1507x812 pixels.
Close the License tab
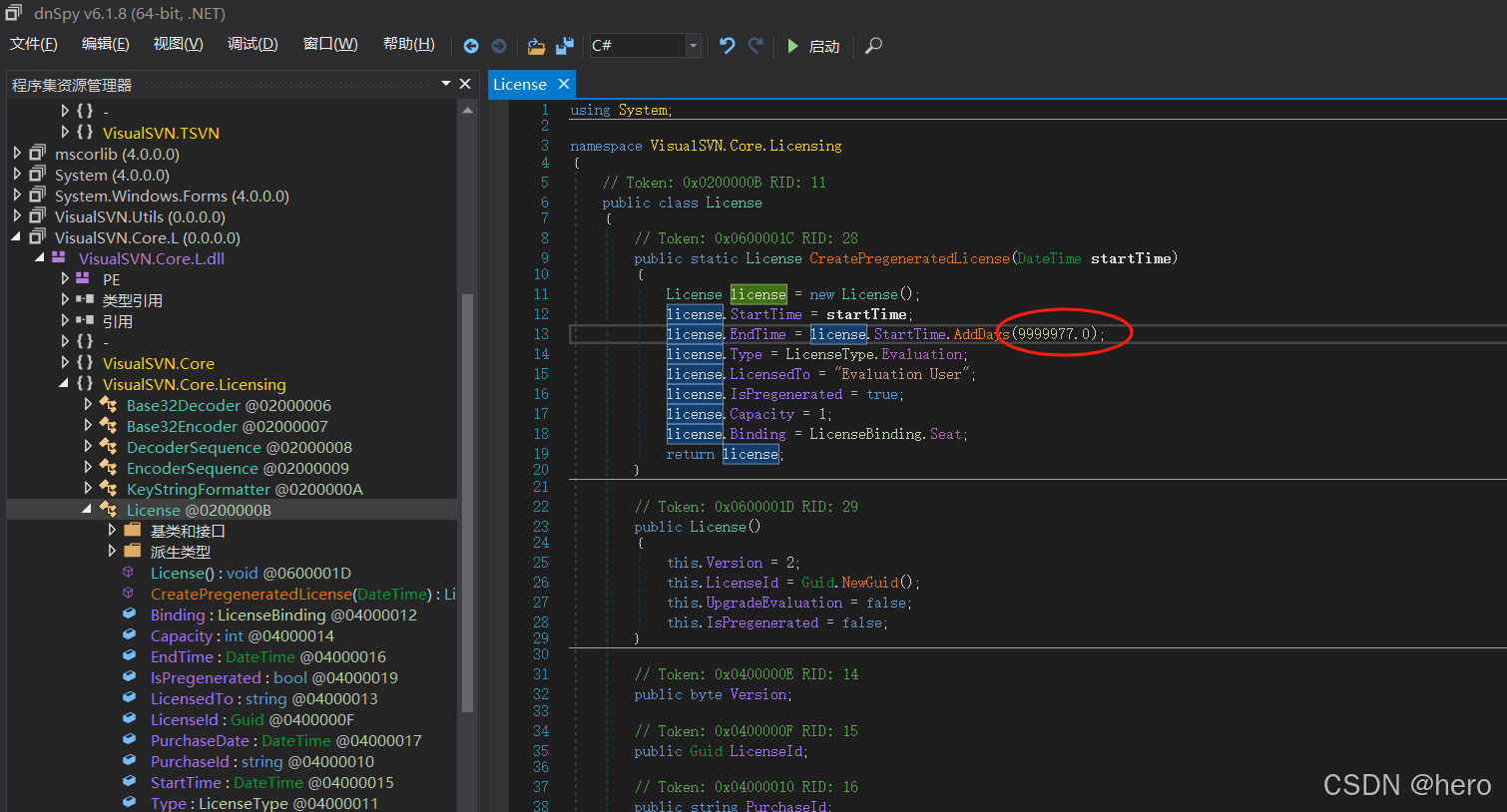coord(564,85)
